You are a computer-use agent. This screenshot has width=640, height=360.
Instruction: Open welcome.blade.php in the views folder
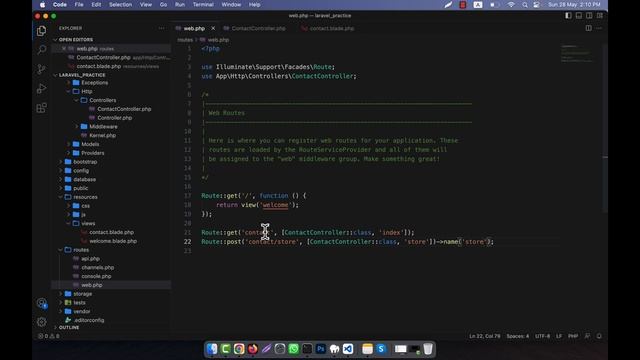point(113,241)
